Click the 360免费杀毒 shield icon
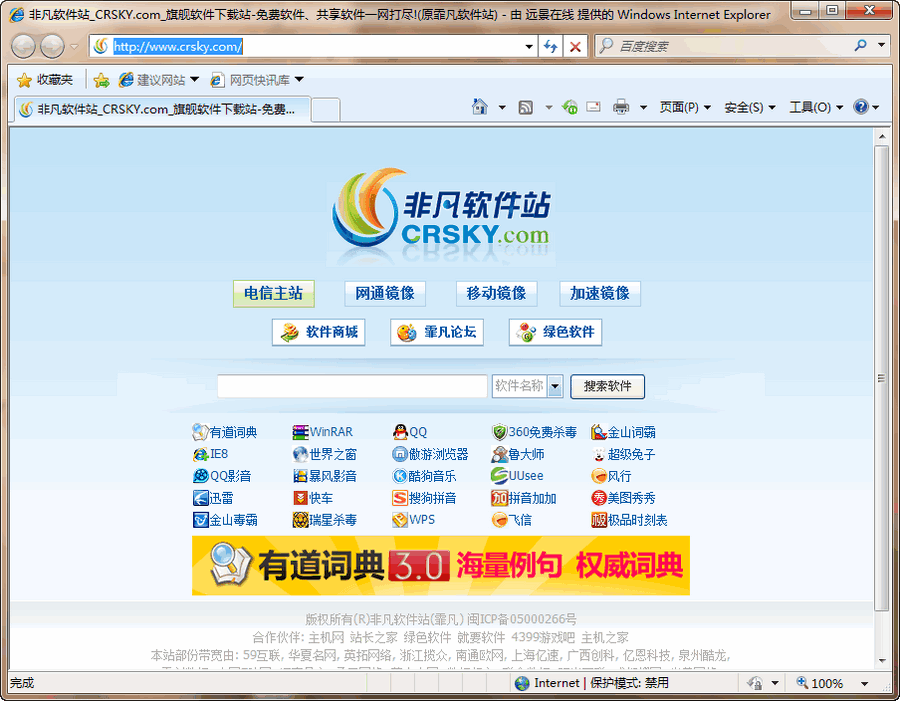This screenshot has height=701, width=900. tap(500, 431)
